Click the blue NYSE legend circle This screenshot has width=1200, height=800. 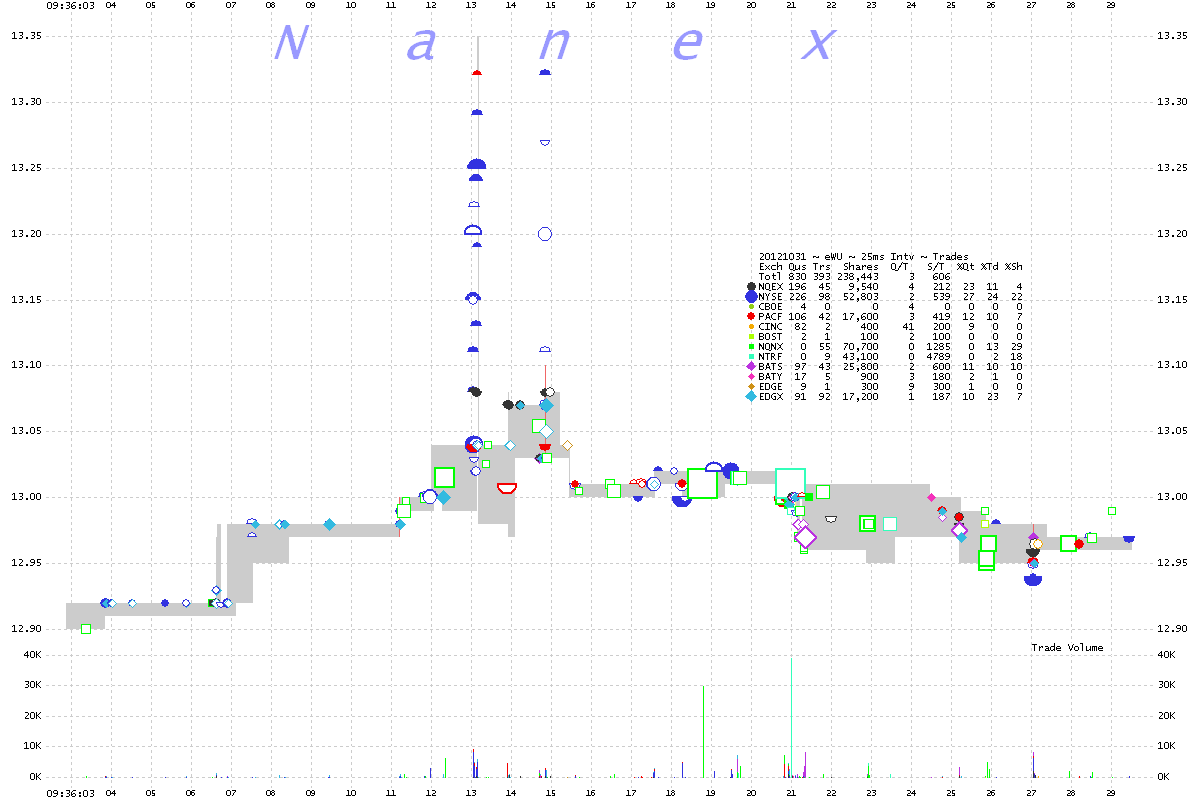(x=751, y=297)
